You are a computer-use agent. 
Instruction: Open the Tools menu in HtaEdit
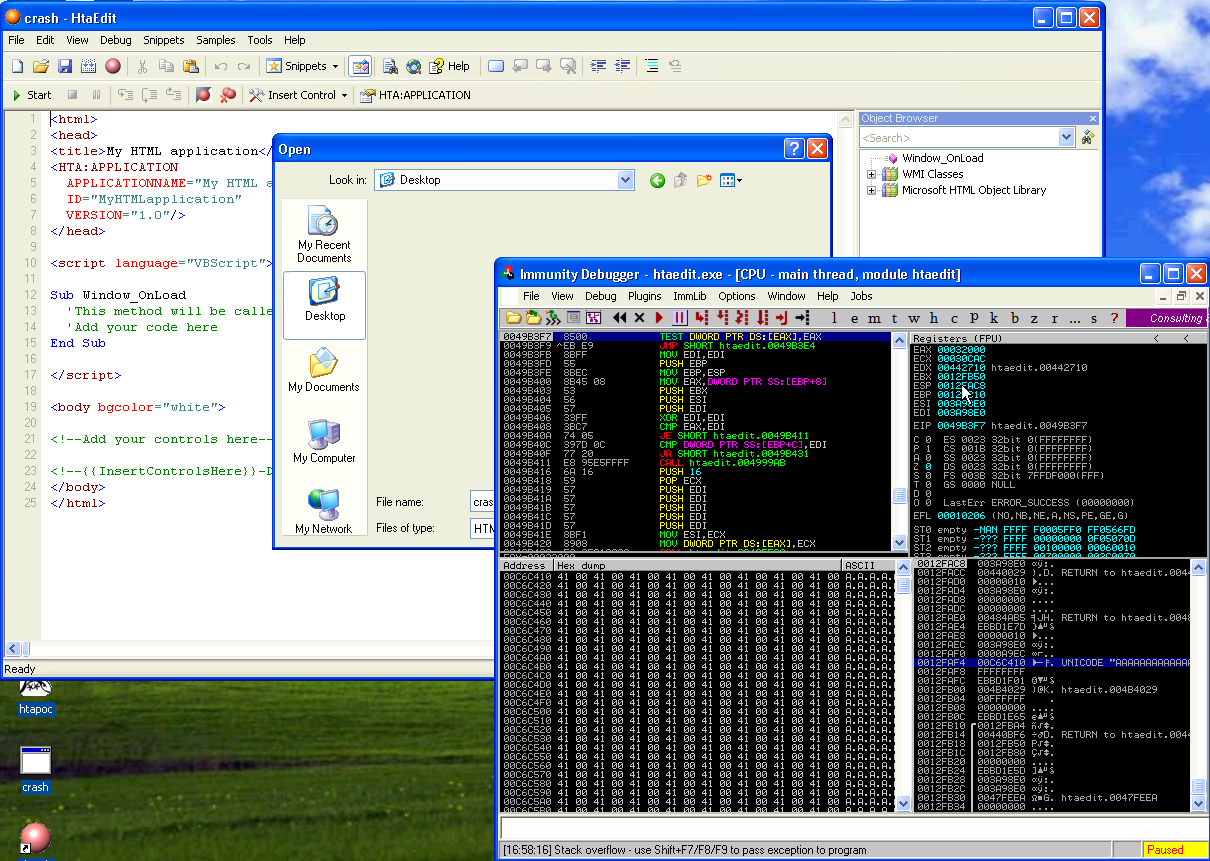tap(260, 40)
